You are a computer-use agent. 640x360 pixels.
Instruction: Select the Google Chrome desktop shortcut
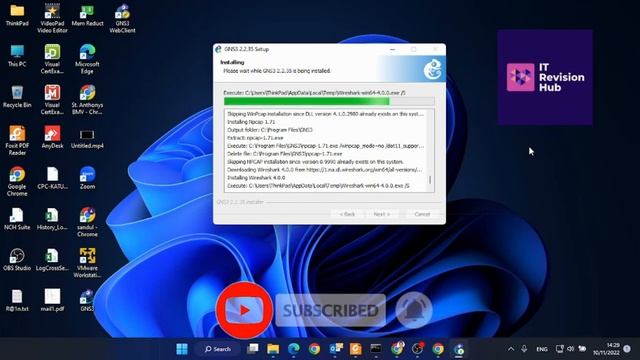[17, 182]
